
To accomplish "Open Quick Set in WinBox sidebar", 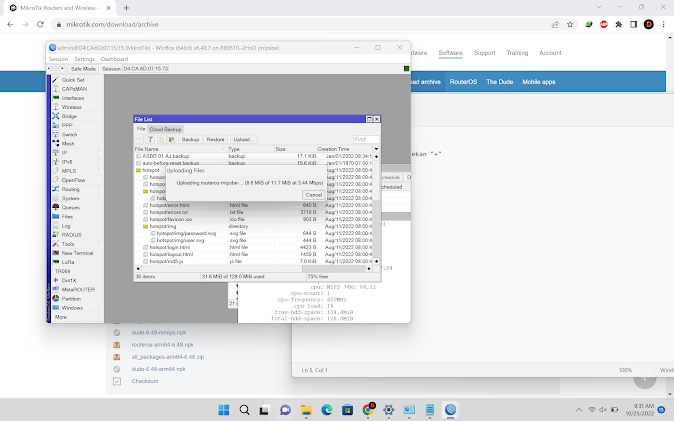I will click(x=73, y=80).
